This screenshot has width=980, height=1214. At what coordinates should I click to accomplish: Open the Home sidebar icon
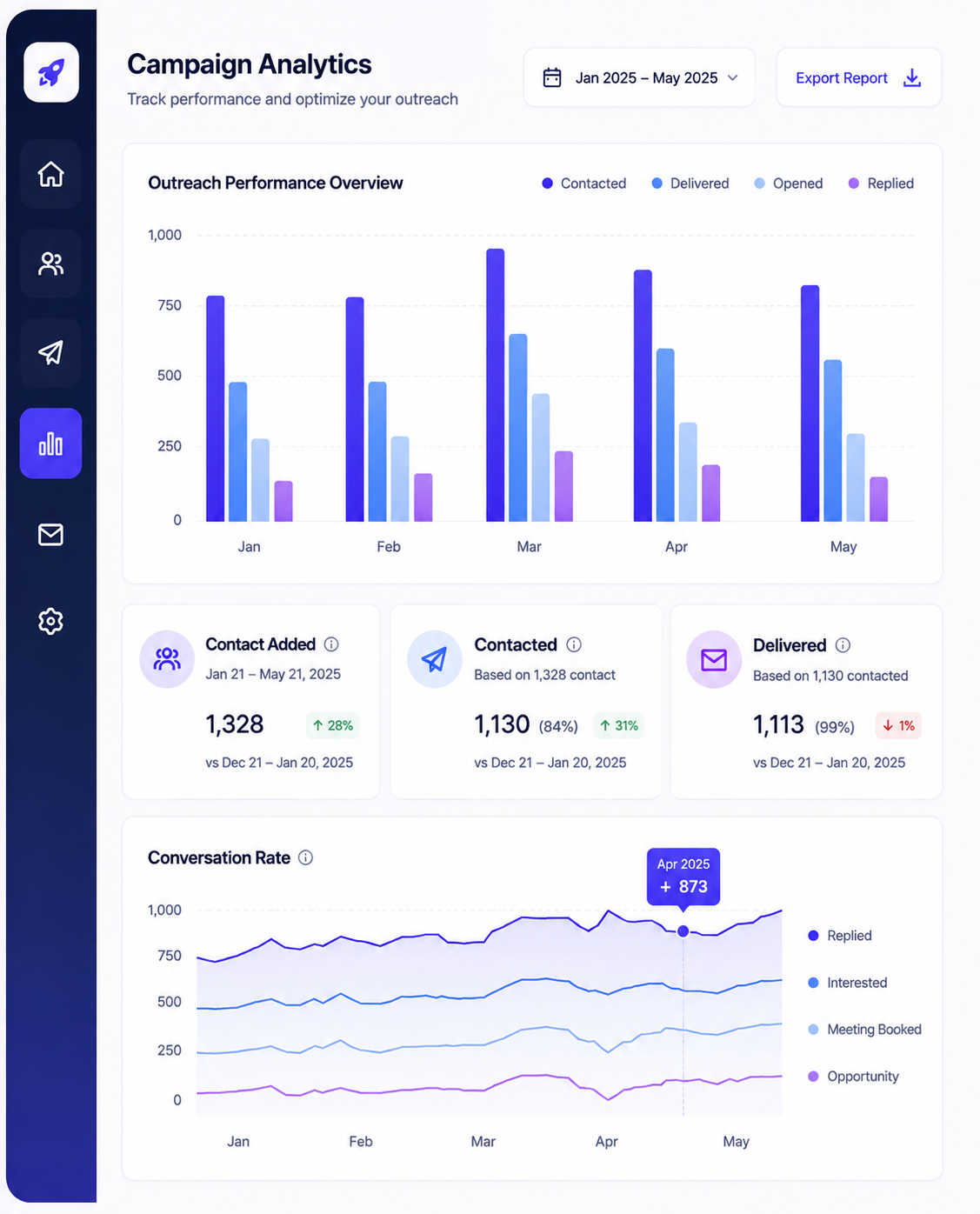(51, 174)
